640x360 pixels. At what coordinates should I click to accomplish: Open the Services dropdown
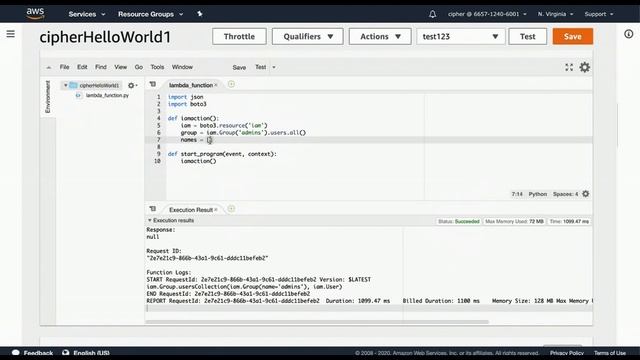click(x=87, y=14)
